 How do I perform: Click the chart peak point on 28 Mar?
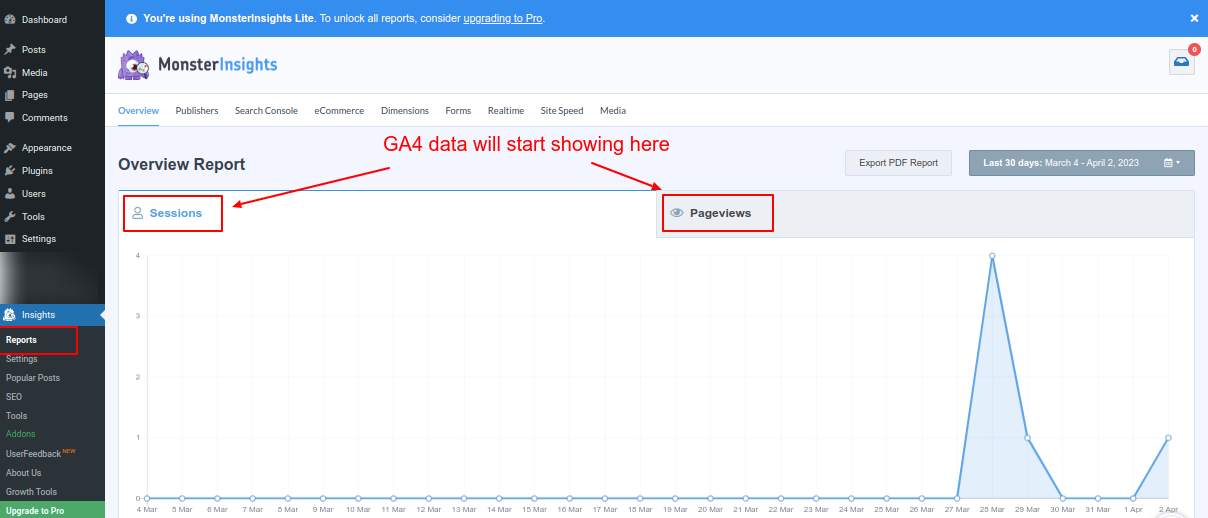tap(992, 256)
